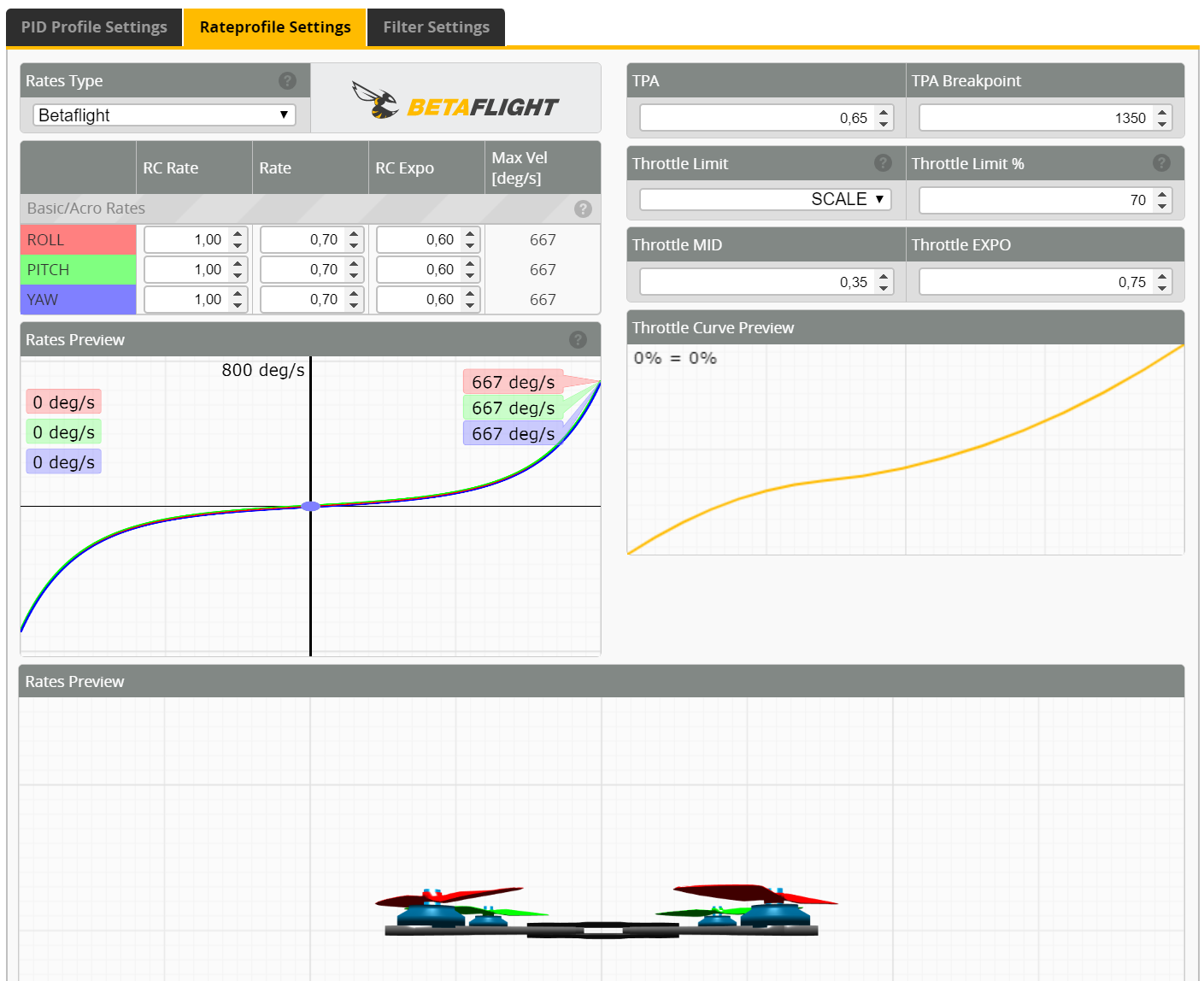Click the Rates Preview help icon
Viewport: 1204px width, 981px height.
tap(578, 339)
